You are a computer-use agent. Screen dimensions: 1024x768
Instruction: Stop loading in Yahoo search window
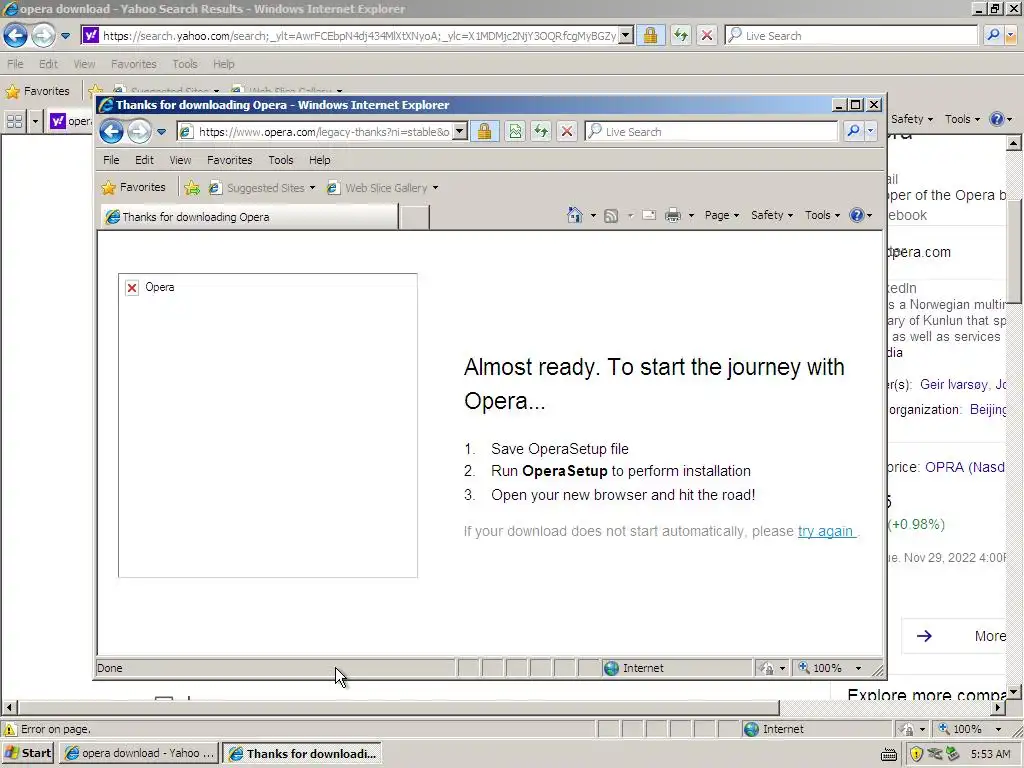coord(707,35)
